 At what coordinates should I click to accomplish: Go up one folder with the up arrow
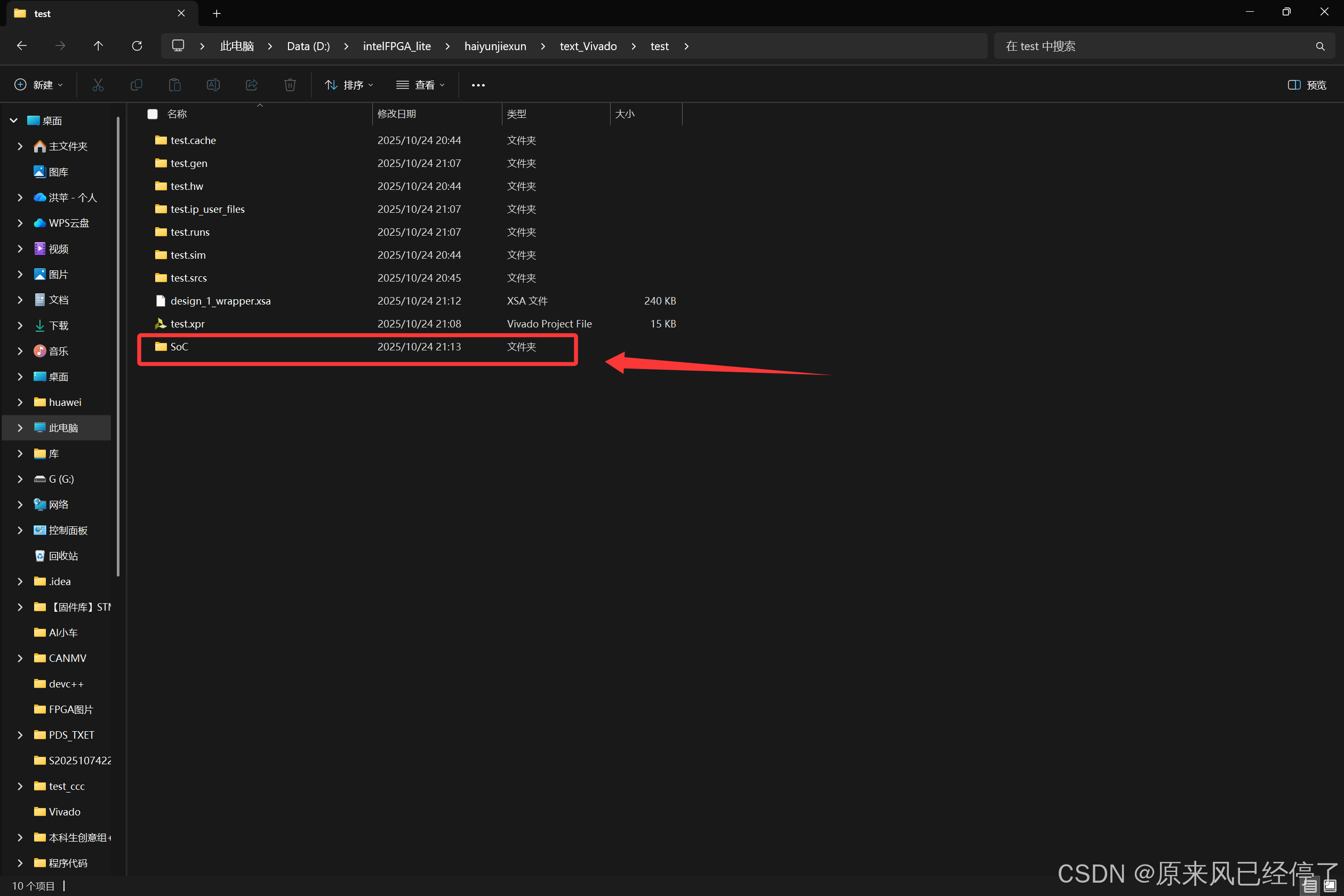(98, 46)
